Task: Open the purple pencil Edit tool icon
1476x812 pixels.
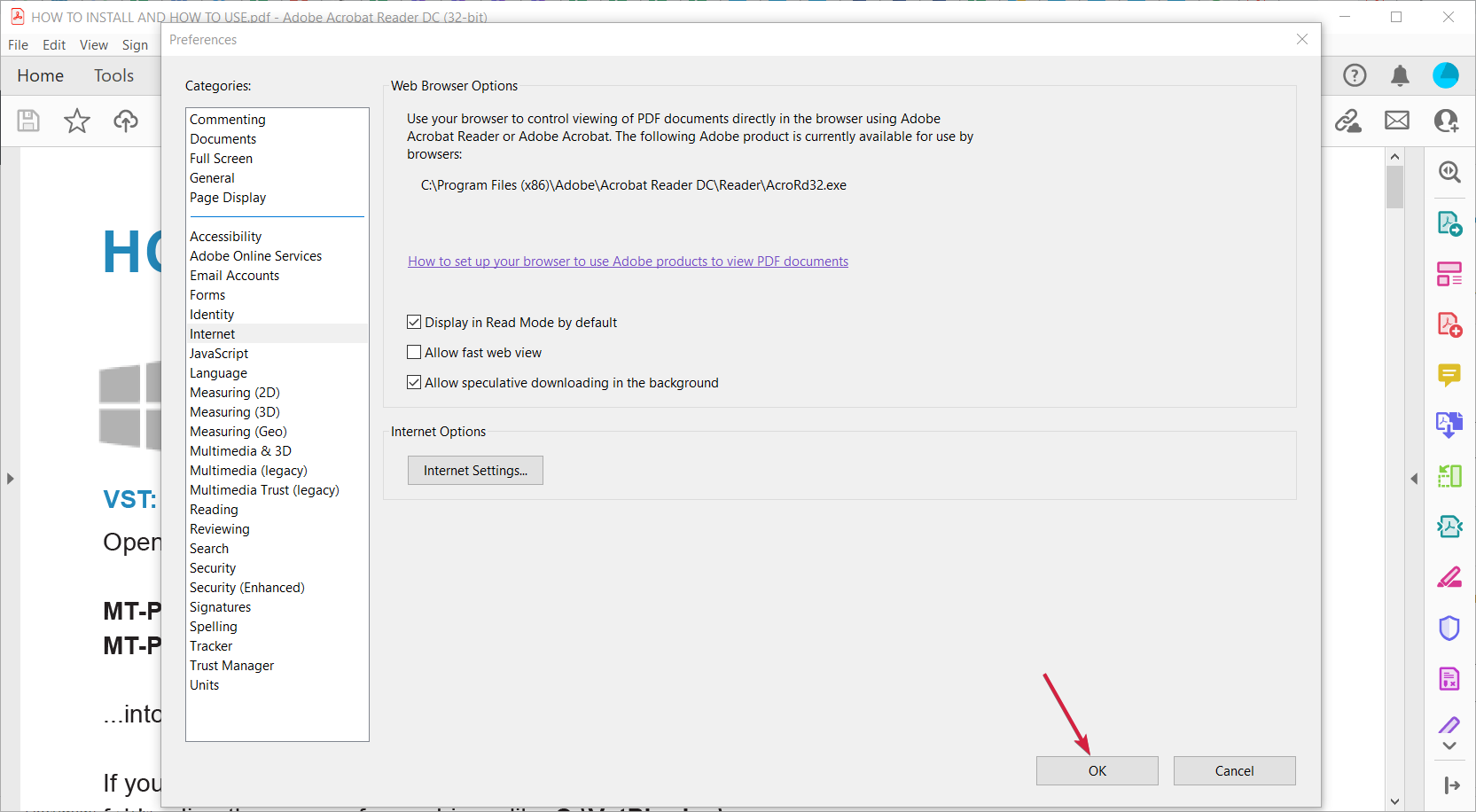Action: 1449,725
